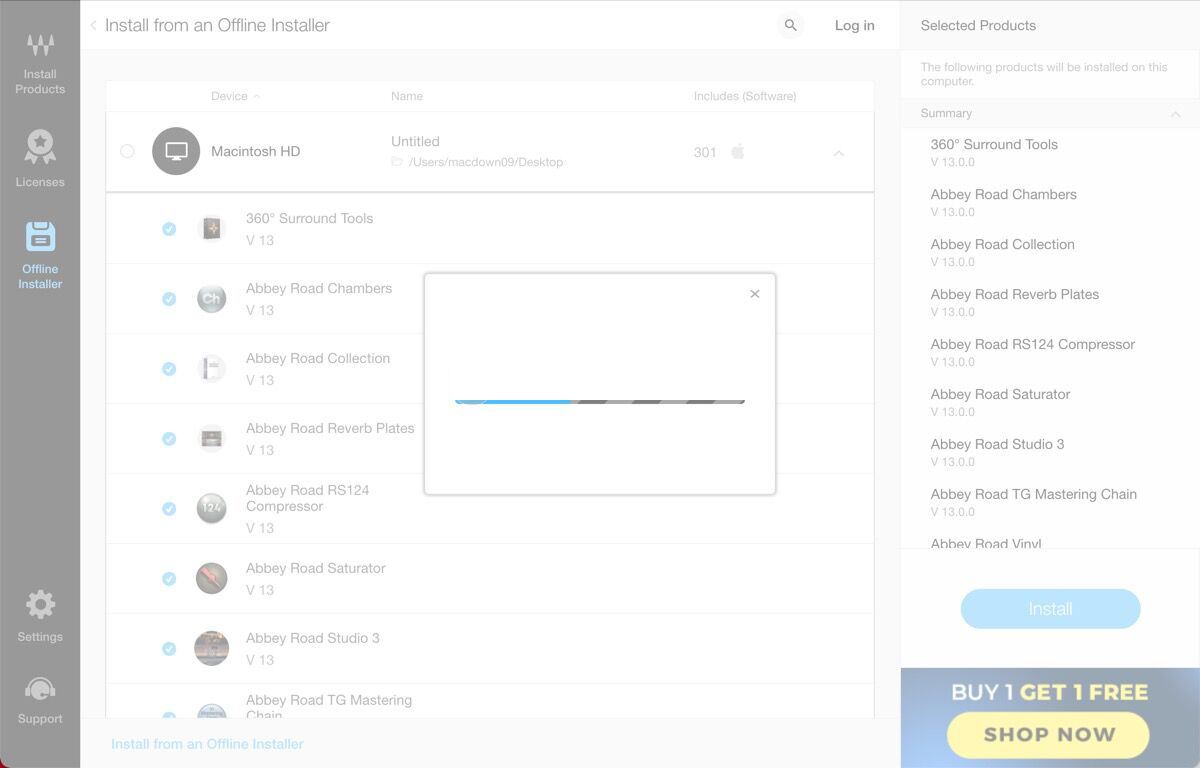The image size is (1200, 768).
Task: Click the installation progress bar
Action: point(600,400)
